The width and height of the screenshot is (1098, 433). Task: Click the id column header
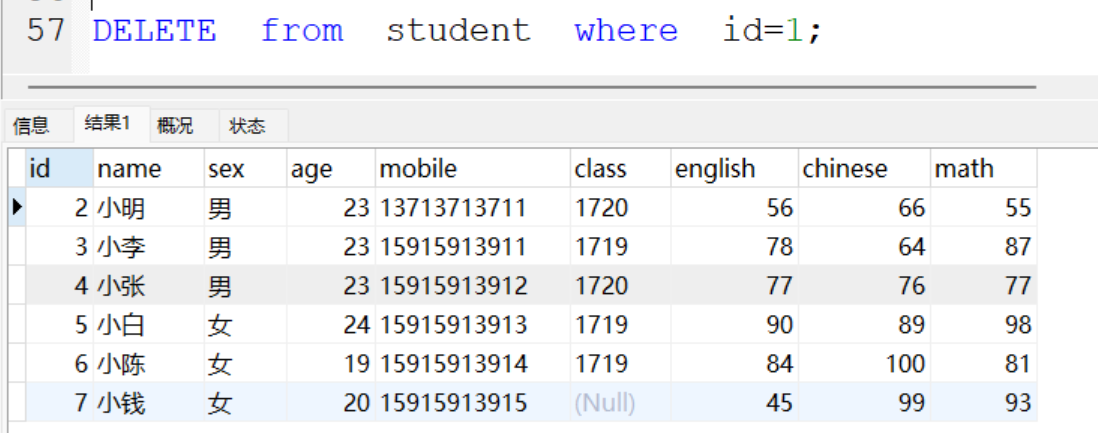pyautogui.click(x=58, y=169)
